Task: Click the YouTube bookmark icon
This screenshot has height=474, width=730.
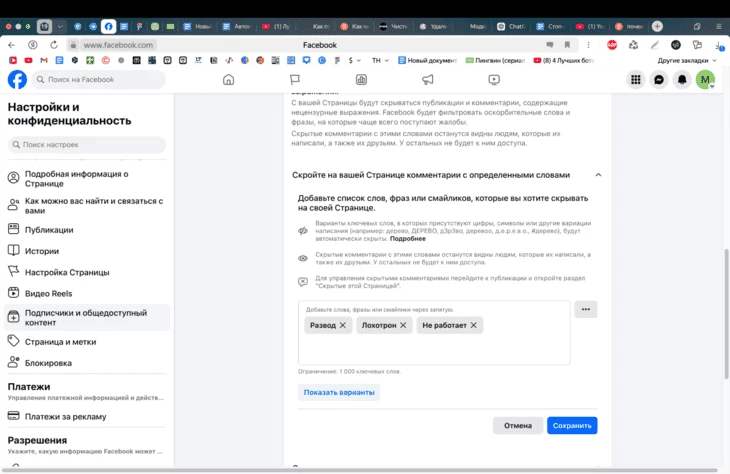Action: click(x=28, y=61)
